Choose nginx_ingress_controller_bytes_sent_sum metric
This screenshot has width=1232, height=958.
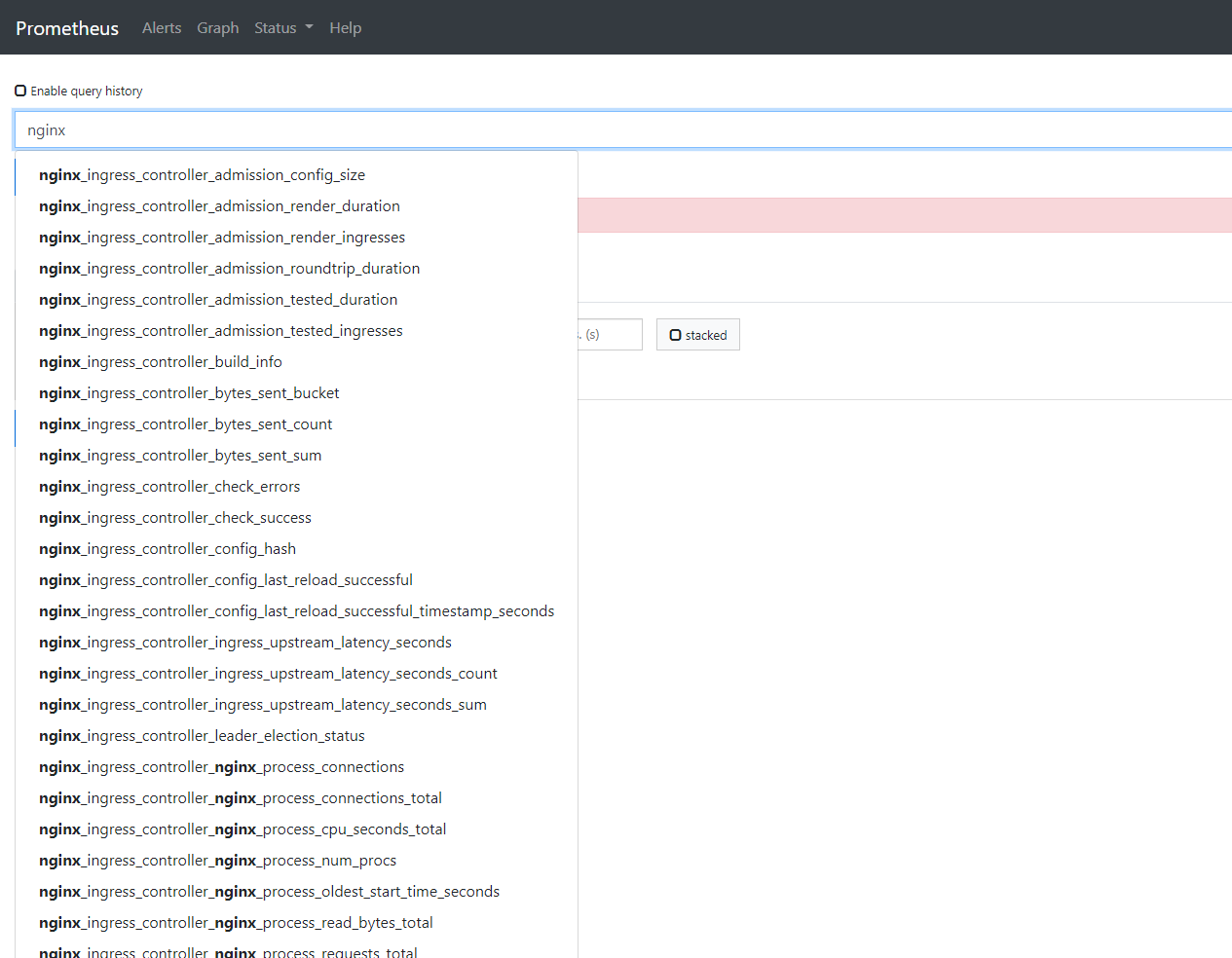click(297, 456)
